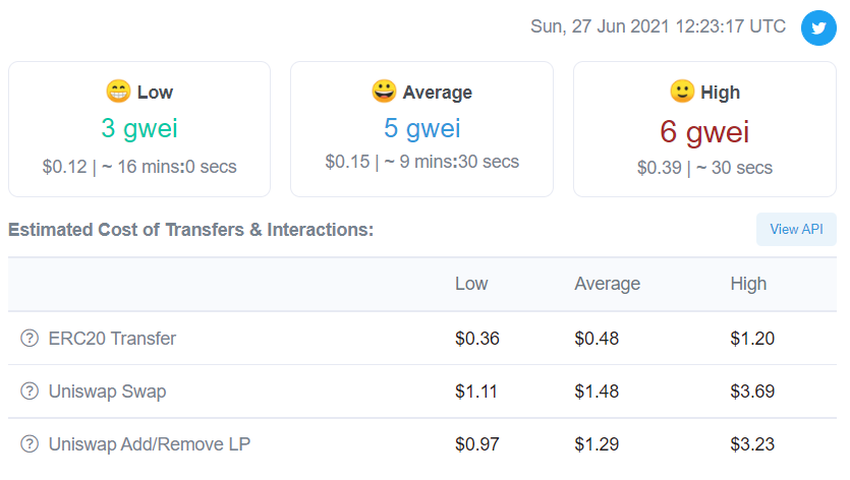Click the Uniswap Add/Remove LP row label
Image resolution: width=850 pixels, height=480 pixels.
149,444
